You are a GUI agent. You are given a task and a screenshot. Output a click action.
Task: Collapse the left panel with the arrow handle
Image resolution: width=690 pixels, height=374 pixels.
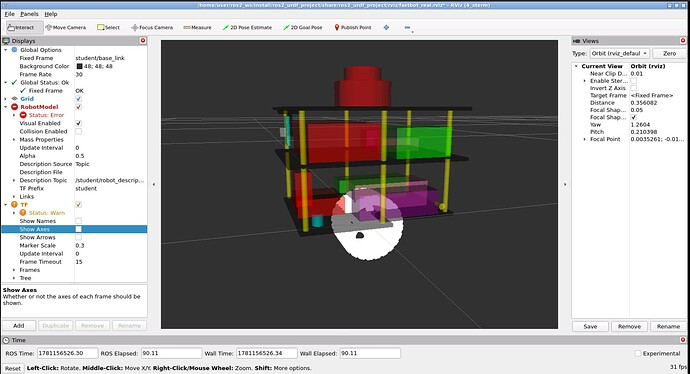click(x=154, y=184)
